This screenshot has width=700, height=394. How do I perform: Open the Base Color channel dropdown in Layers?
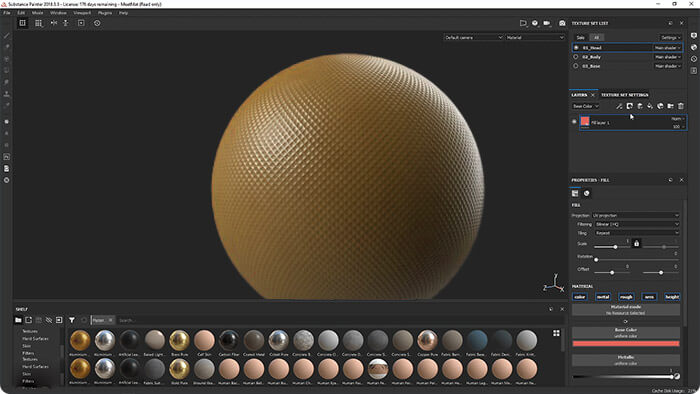585,106
